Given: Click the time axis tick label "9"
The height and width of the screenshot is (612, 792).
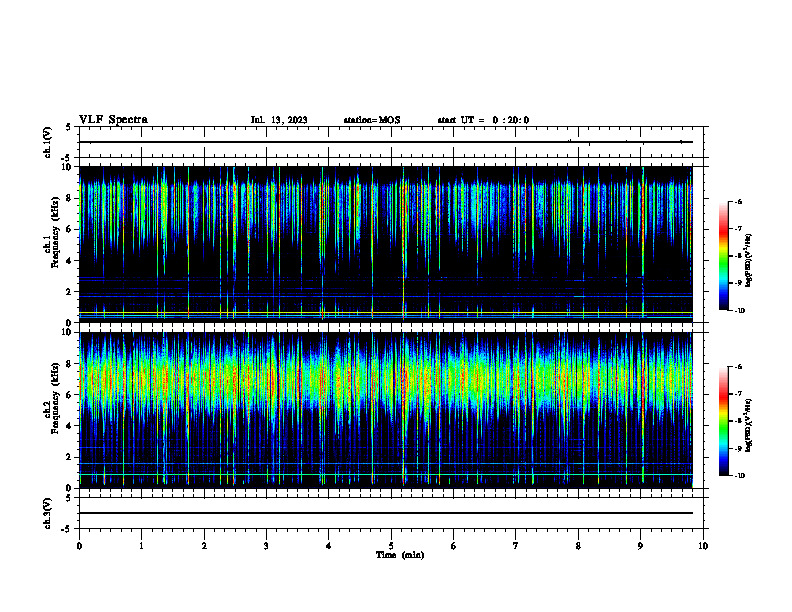Looking at the screenshot, I should (640, 546).
